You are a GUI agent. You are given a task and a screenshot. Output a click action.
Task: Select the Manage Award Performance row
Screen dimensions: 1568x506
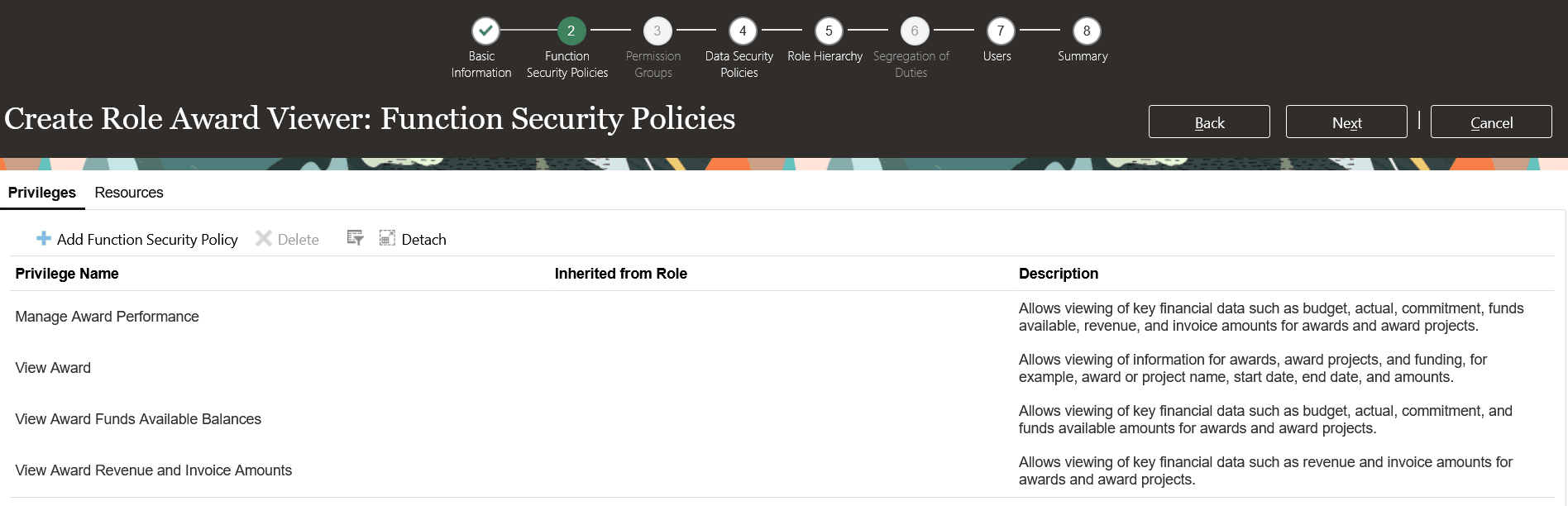coord(108,317)
